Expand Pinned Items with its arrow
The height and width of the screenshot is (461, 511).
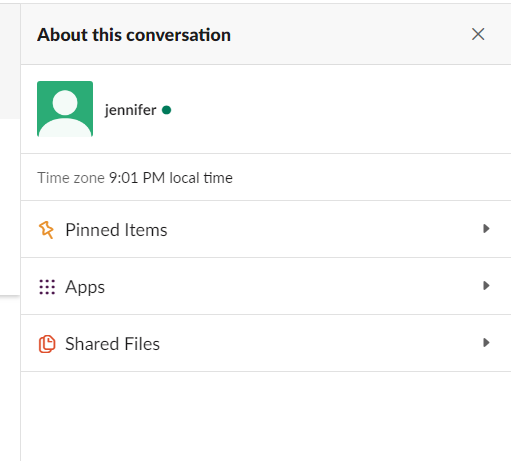tap(486, 229)
